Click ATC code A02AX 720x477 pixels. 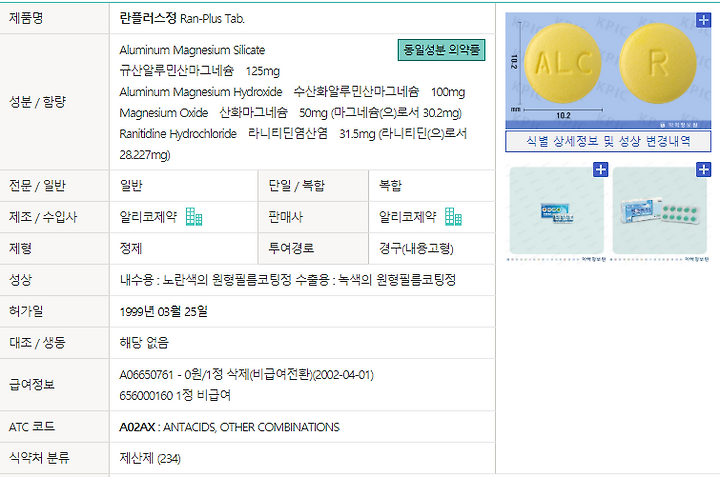(x=137, y=427)
